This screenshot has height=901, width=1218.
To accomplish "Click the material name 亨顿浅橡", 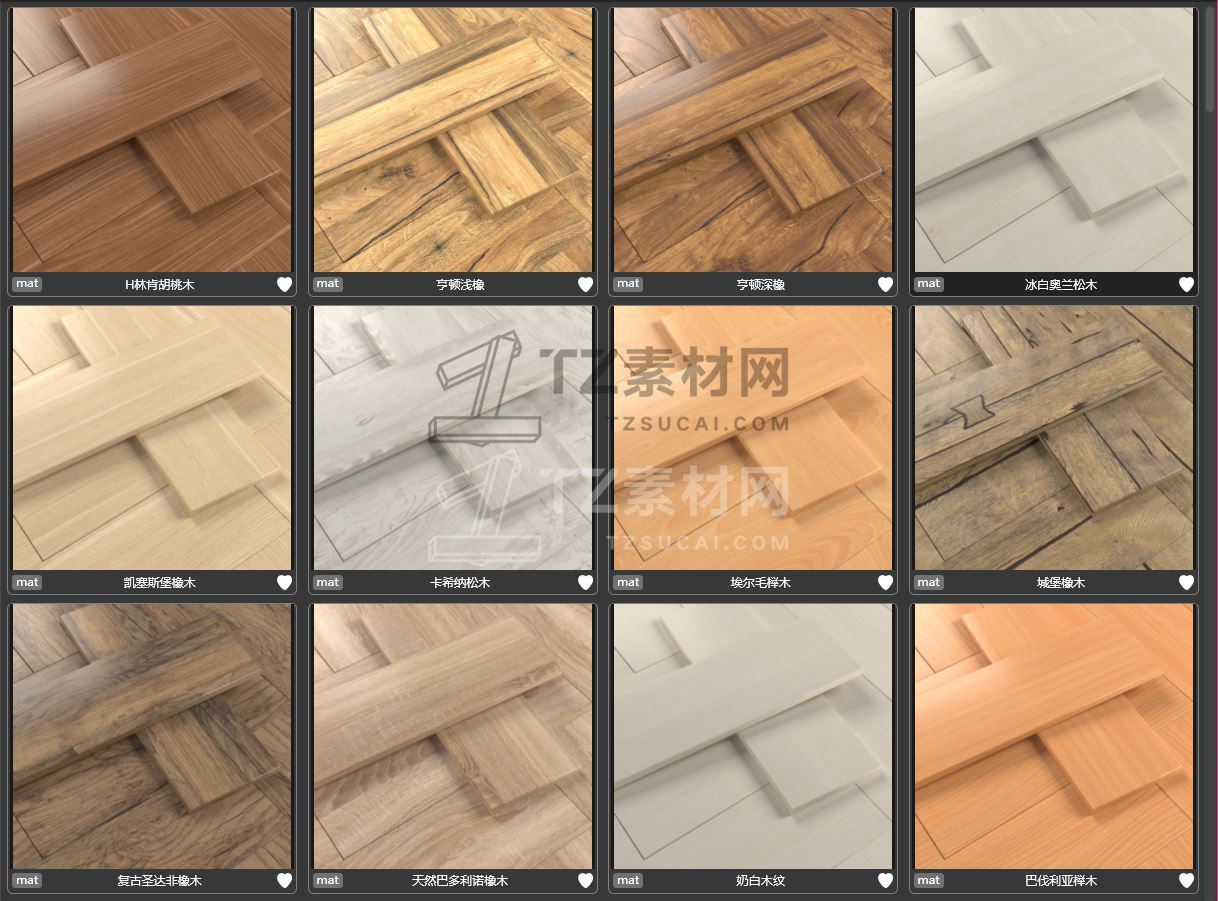I will click(x=460, y=285).
